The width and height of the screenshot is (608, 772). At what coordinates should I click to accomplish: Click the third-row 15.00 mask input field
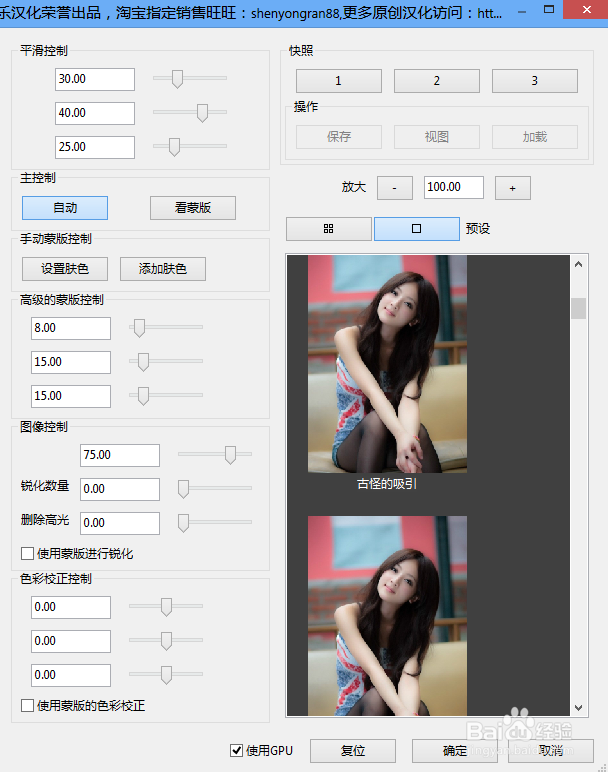[71, 396]
